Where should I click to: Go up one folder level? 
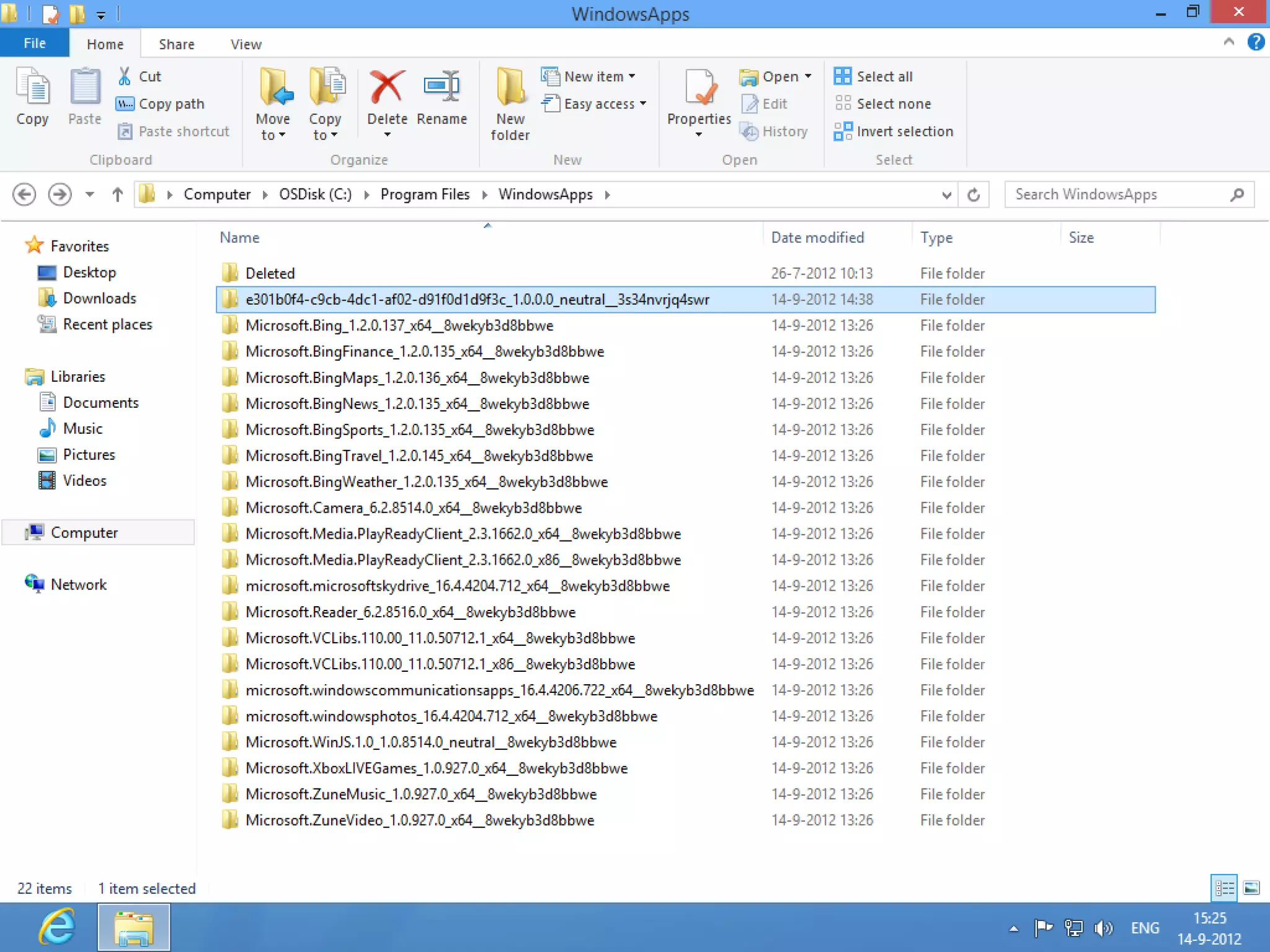[x=117, y=195]
